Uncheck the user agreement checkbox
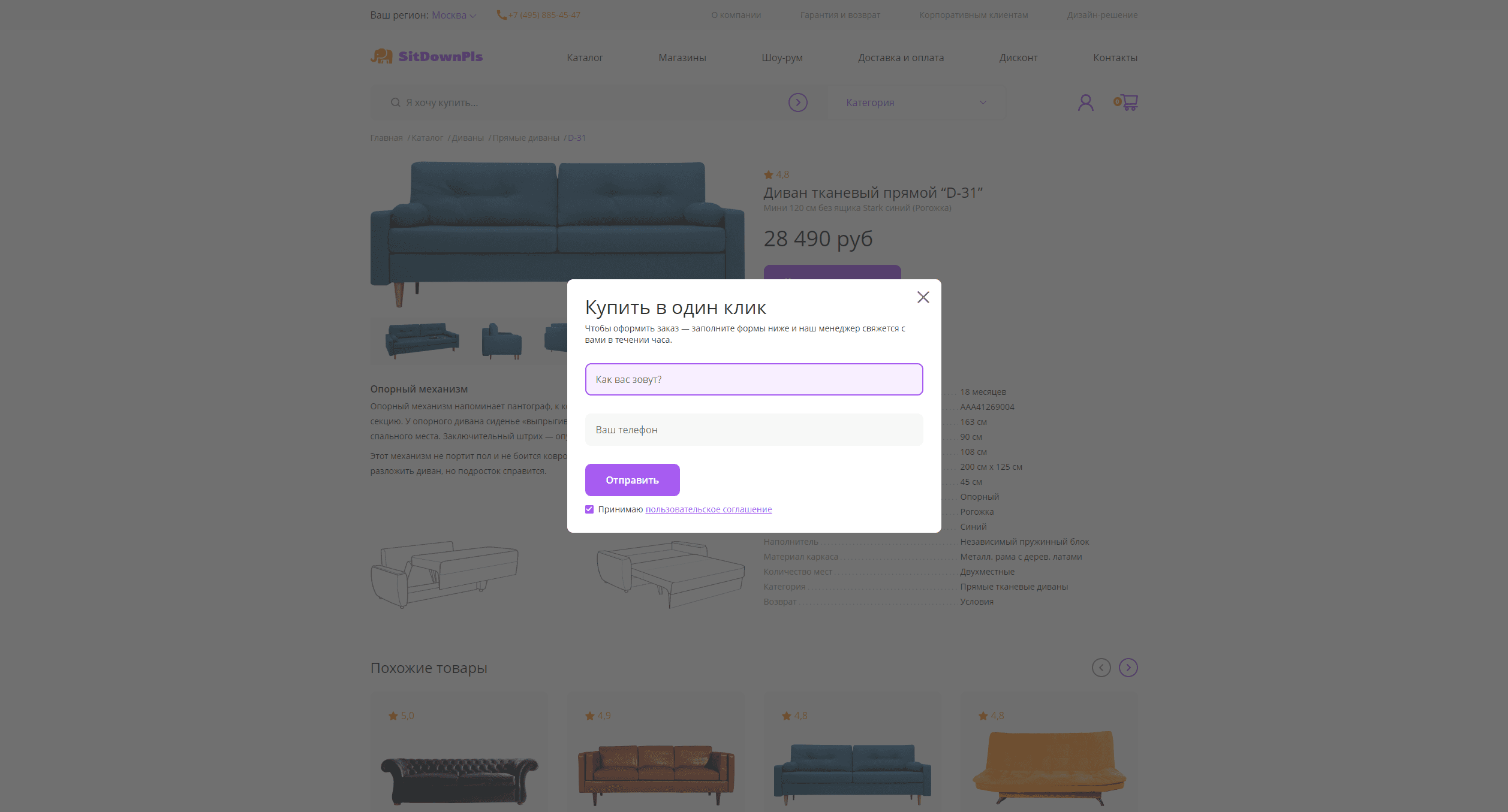This screenshot has width=1508, height=812. click(589, 509)
